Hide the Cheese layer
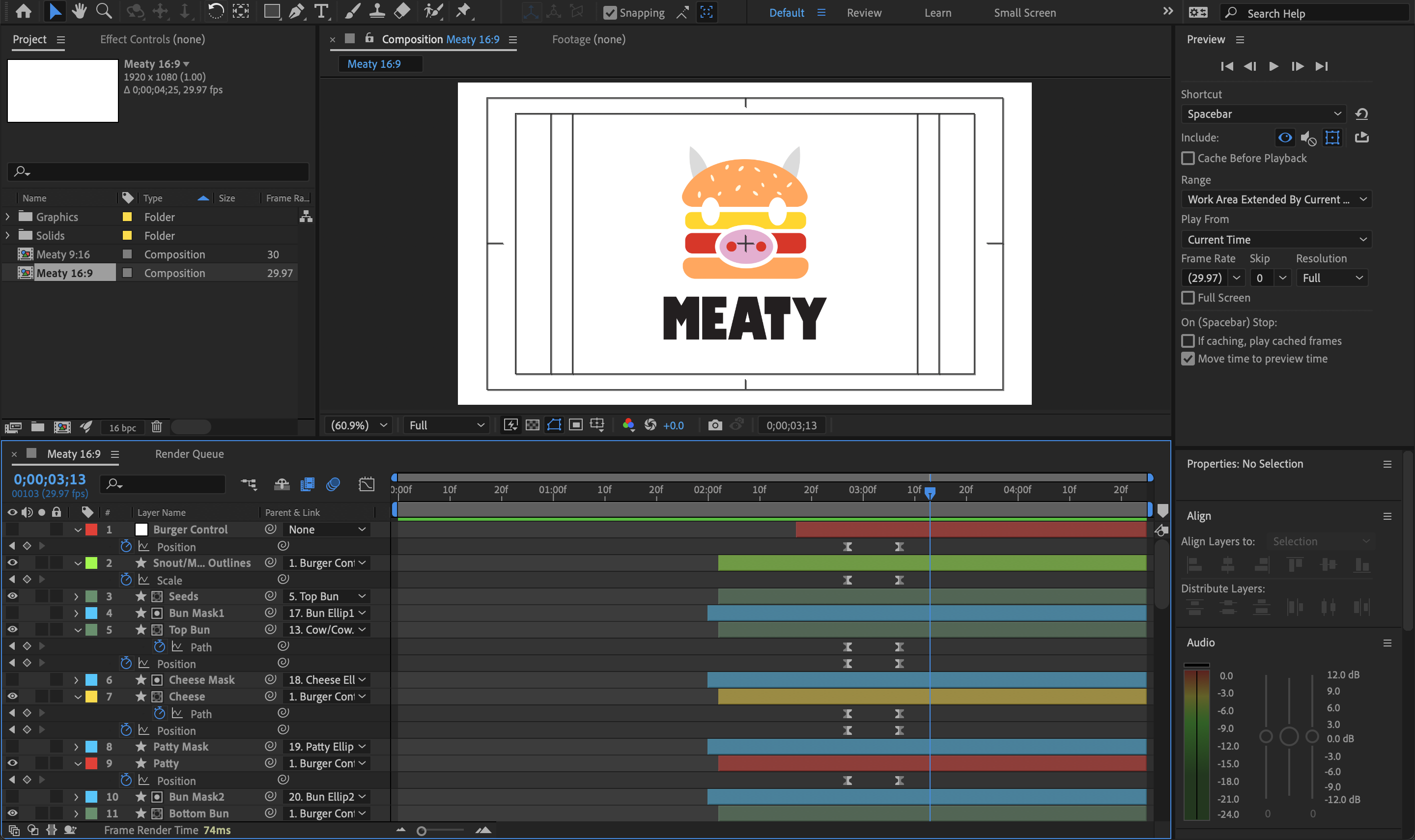The image size is (1415, 840). (x=12, y=696)
